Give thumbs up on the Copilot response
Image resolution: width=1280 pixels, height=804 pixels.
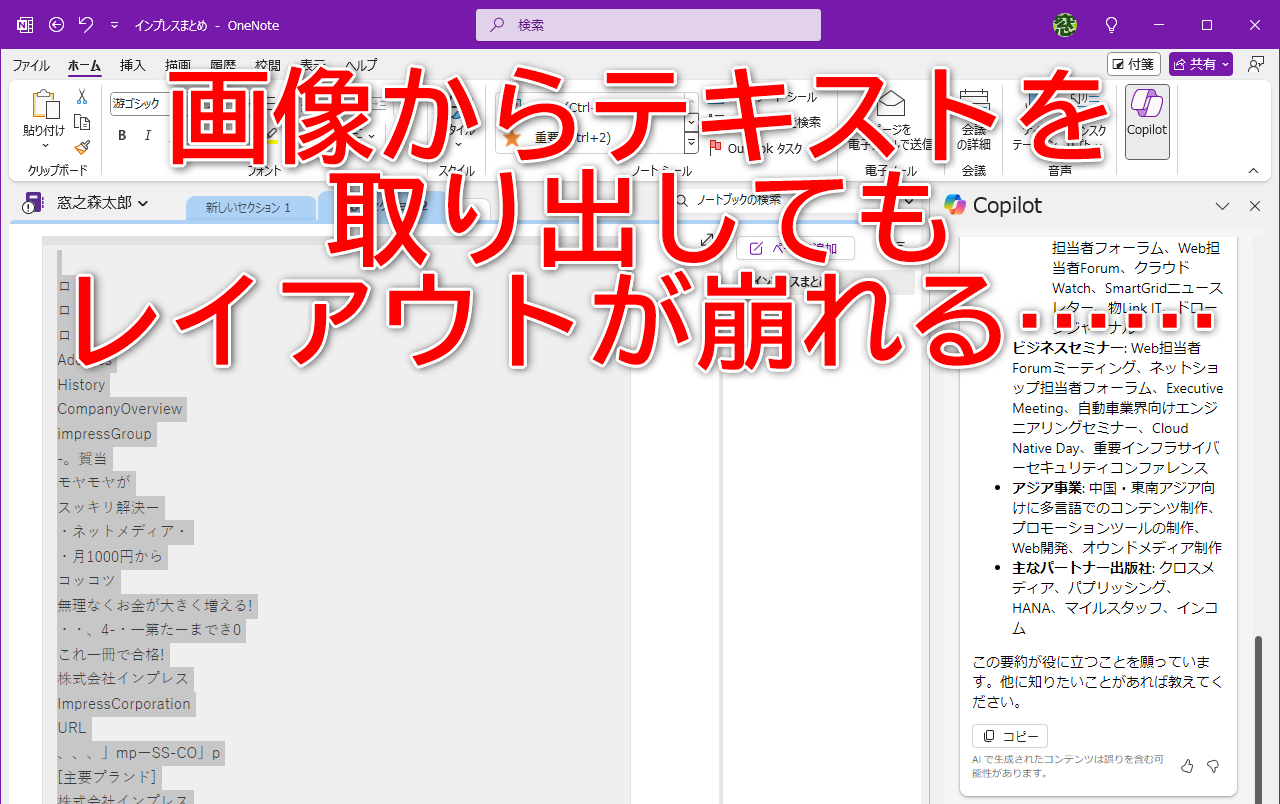pyautogui.click(x=1187, y=765)
